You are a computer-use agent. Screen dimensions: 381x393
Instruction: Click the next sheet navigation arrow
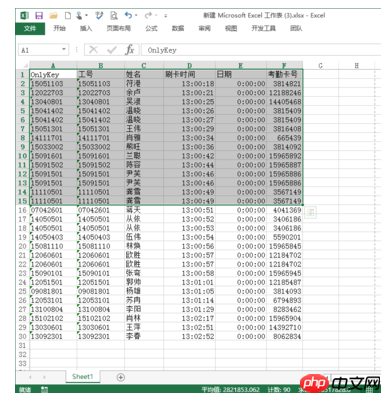44,377
